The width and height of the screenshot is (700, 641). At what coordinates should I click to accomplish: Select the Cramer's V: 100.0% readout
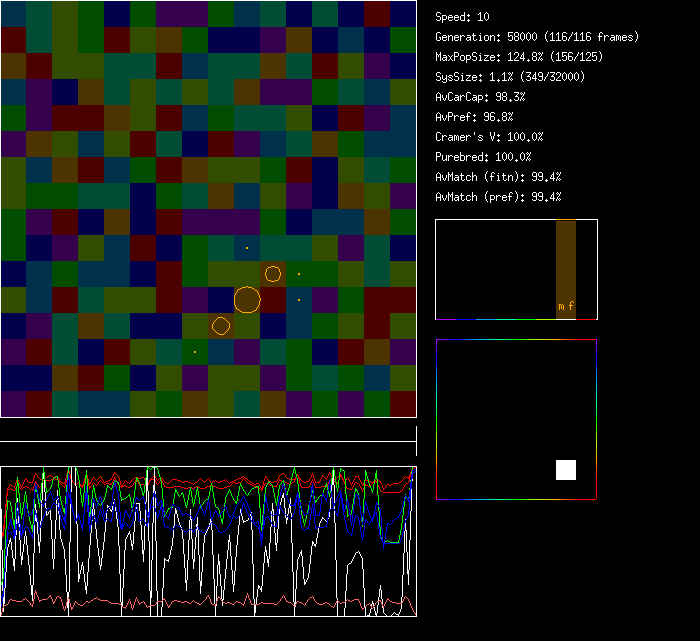pos(489,137)
